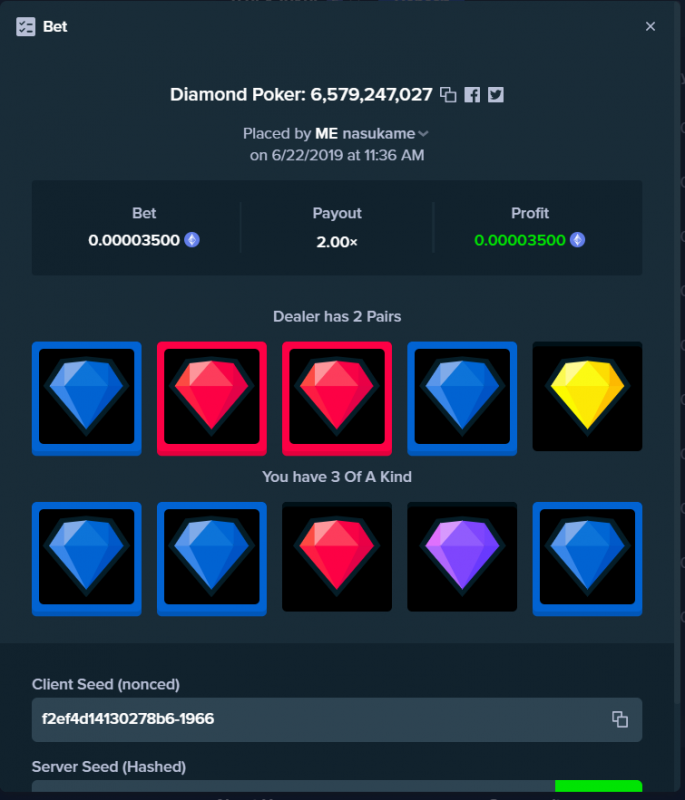This screenshot has width=685, height=800.
Task: Click the 'You have 3 Of A Kind' text
Action: [337, 477]
